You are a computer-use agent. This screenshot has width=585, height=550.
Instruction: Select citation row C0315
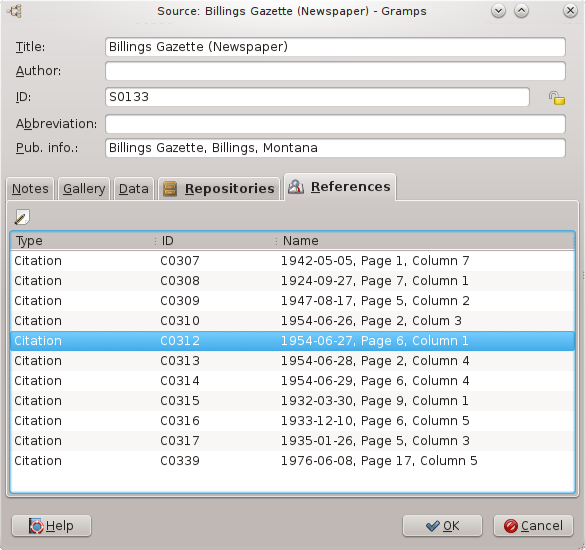click(292, 401)
